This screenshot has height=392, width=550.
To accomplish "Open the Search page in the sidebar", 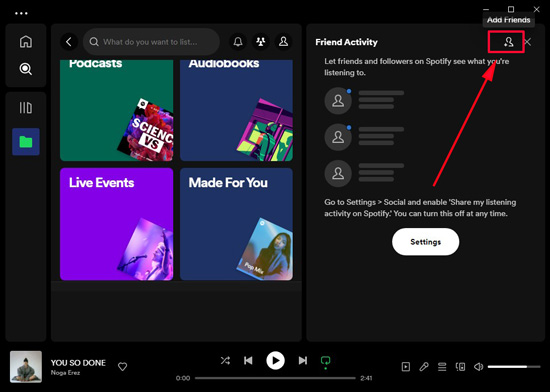I will (26, 69).
